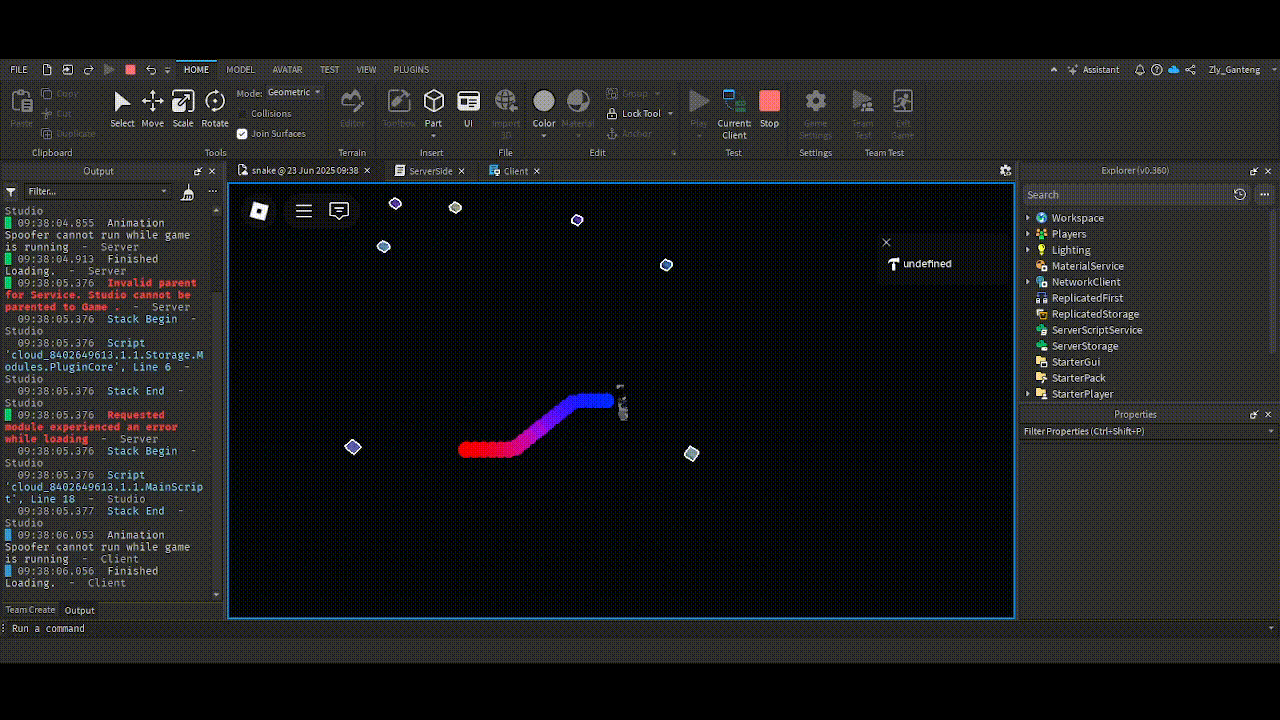Click the Explorer search history icon

[1240, 195]
